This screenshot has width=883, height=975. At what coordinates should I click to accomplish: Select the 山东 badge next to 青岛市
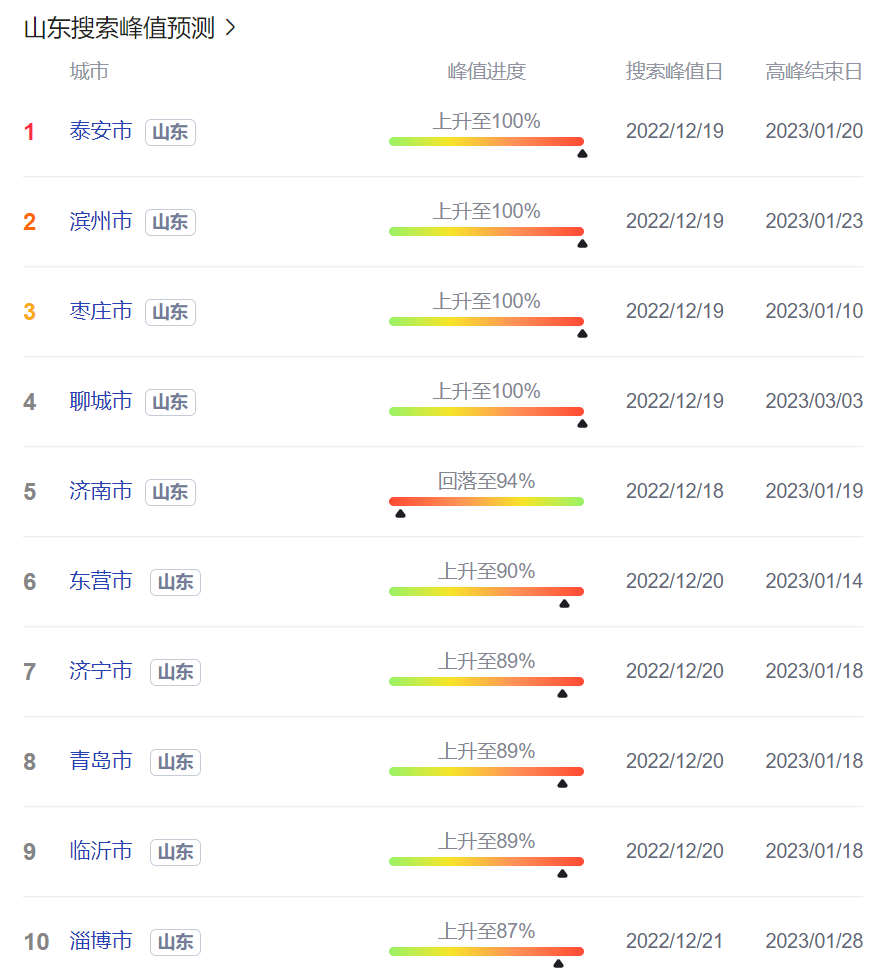175,762
